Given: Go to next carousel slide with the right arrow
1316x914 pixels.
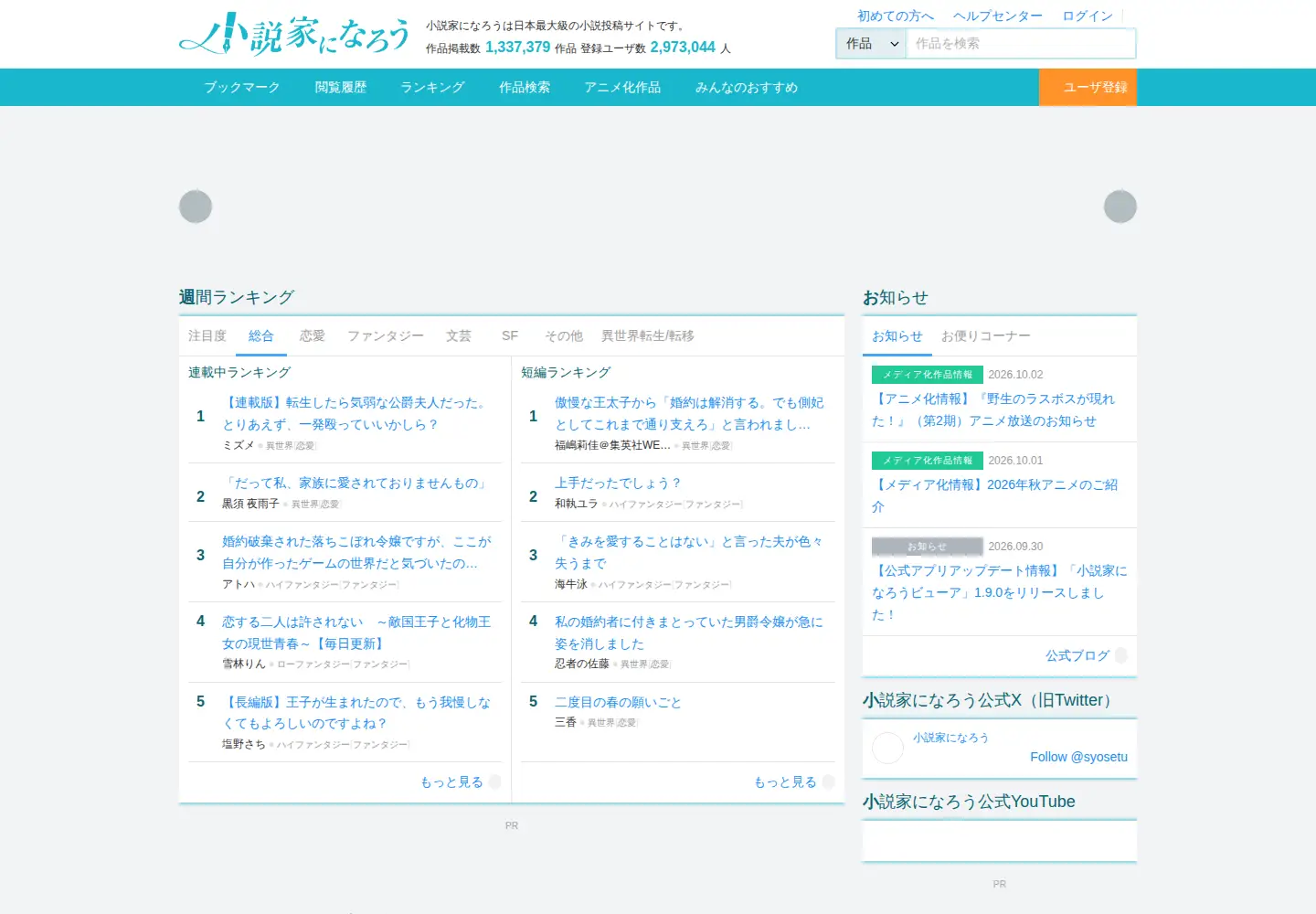Looking at the screenshot, I should 1120,207.
